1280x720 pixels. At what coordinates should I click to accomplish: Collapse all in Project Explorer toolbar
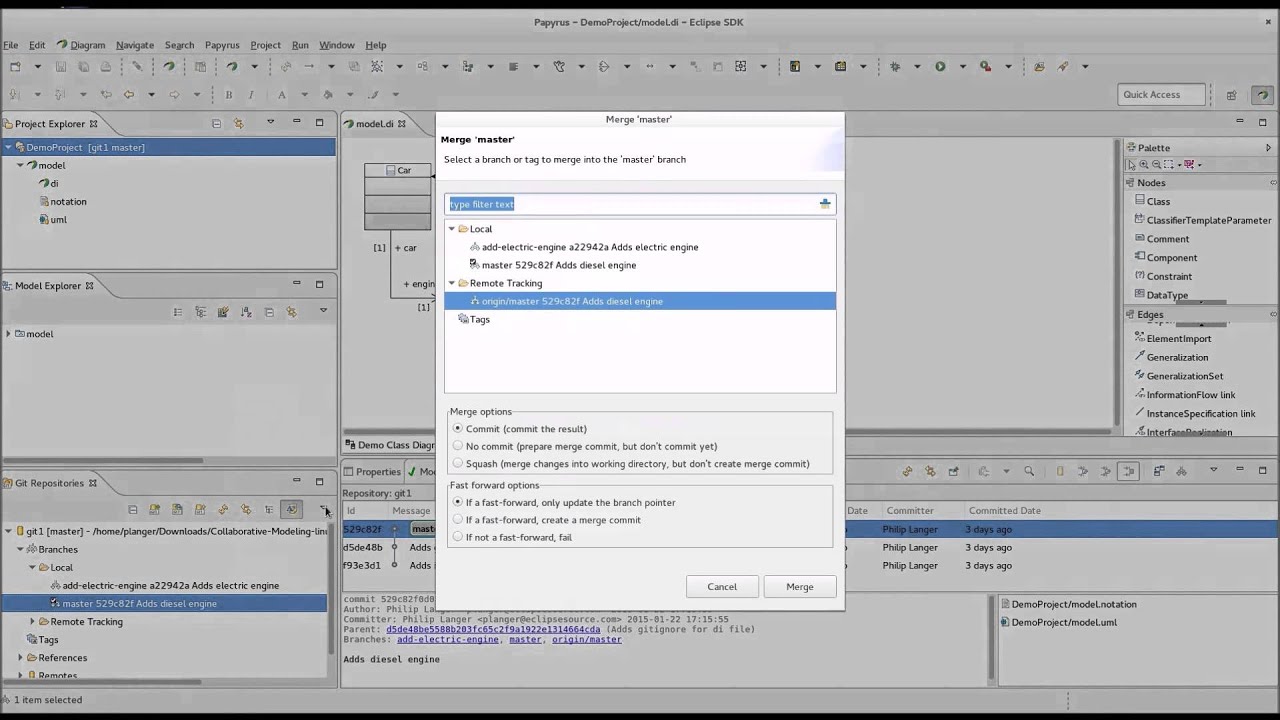tap(216, 123)
